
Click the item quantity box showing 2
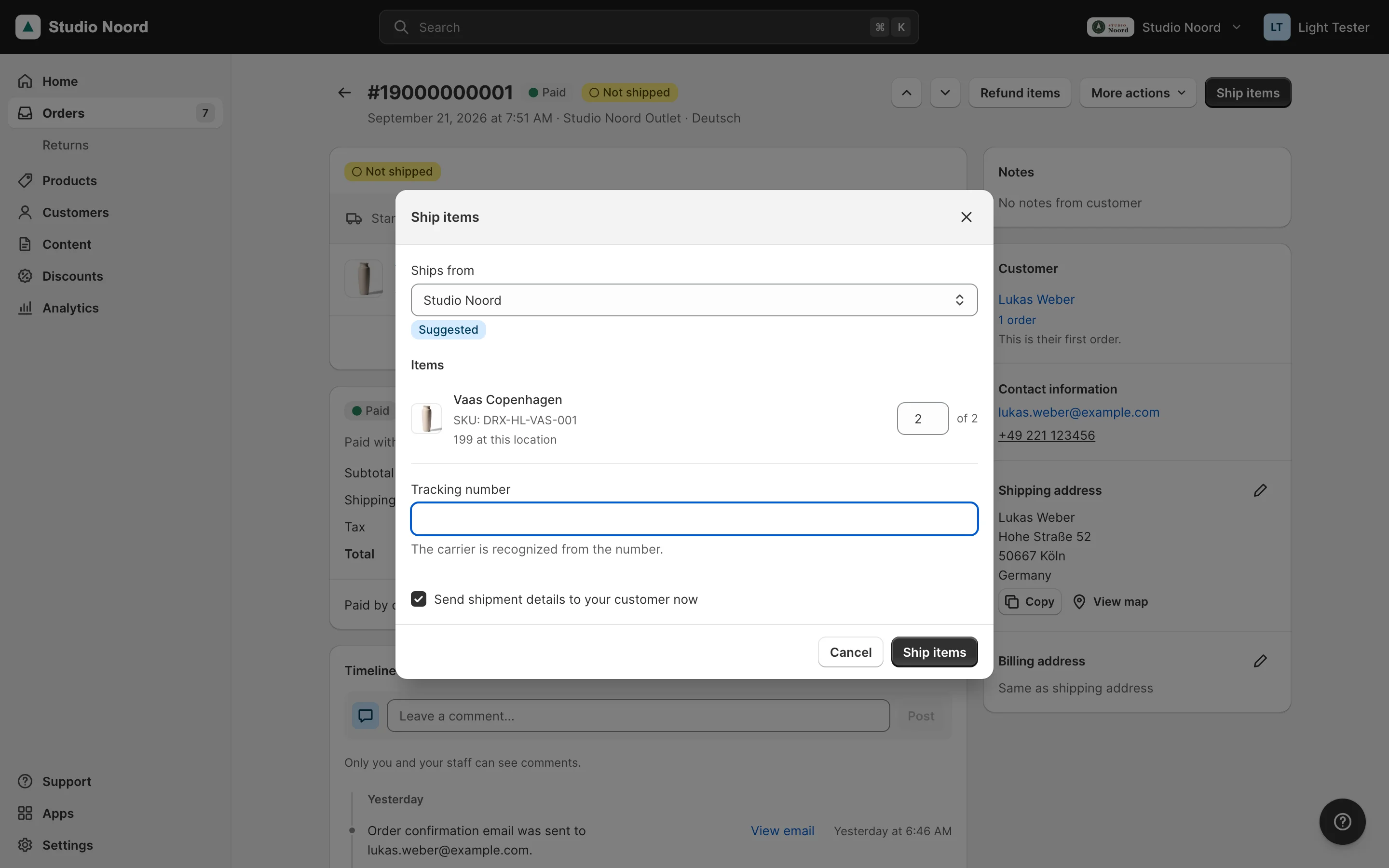pos(922,419)
